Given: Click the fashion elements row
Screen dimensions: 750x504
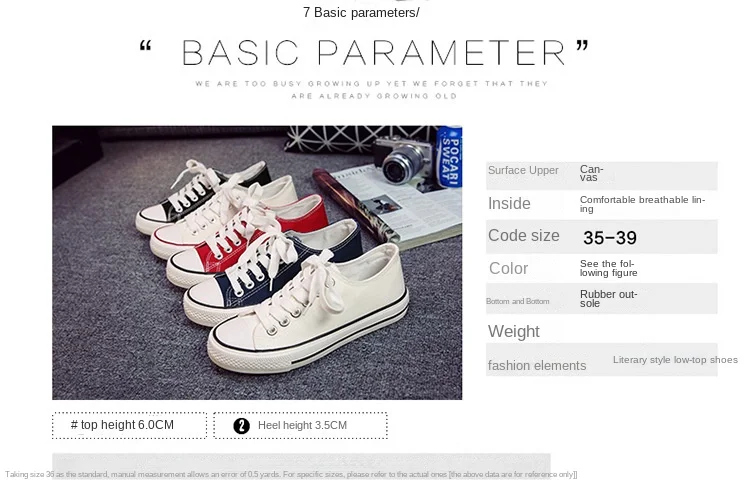Looking at the screenshot, I should click(602, 360).
